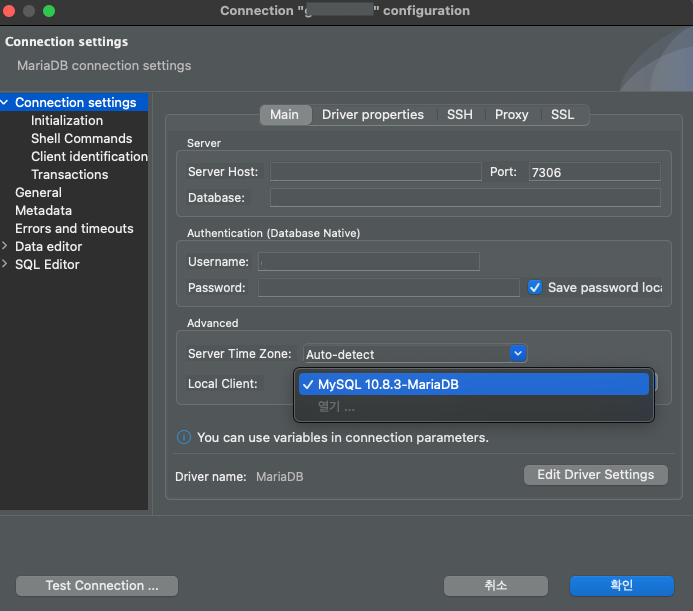The height and width of the screenshot is (611, 693).
Task: Open the SSH tab
Action: coord(460,115)
